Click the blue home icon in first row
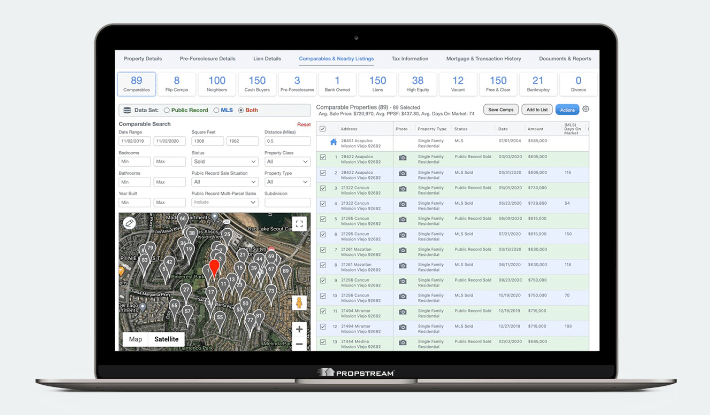The height and width of the screenshot is (415, 710). (x=333, y=142)
